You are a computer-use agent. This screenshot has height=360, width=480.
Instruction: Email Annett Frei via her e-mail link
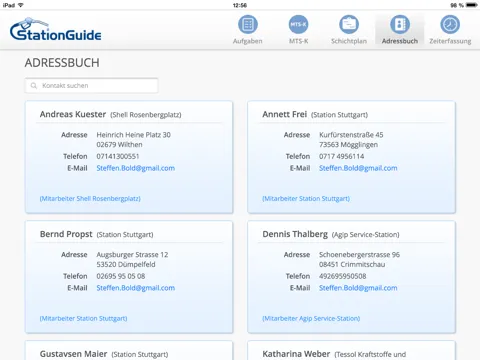point(358,168)
